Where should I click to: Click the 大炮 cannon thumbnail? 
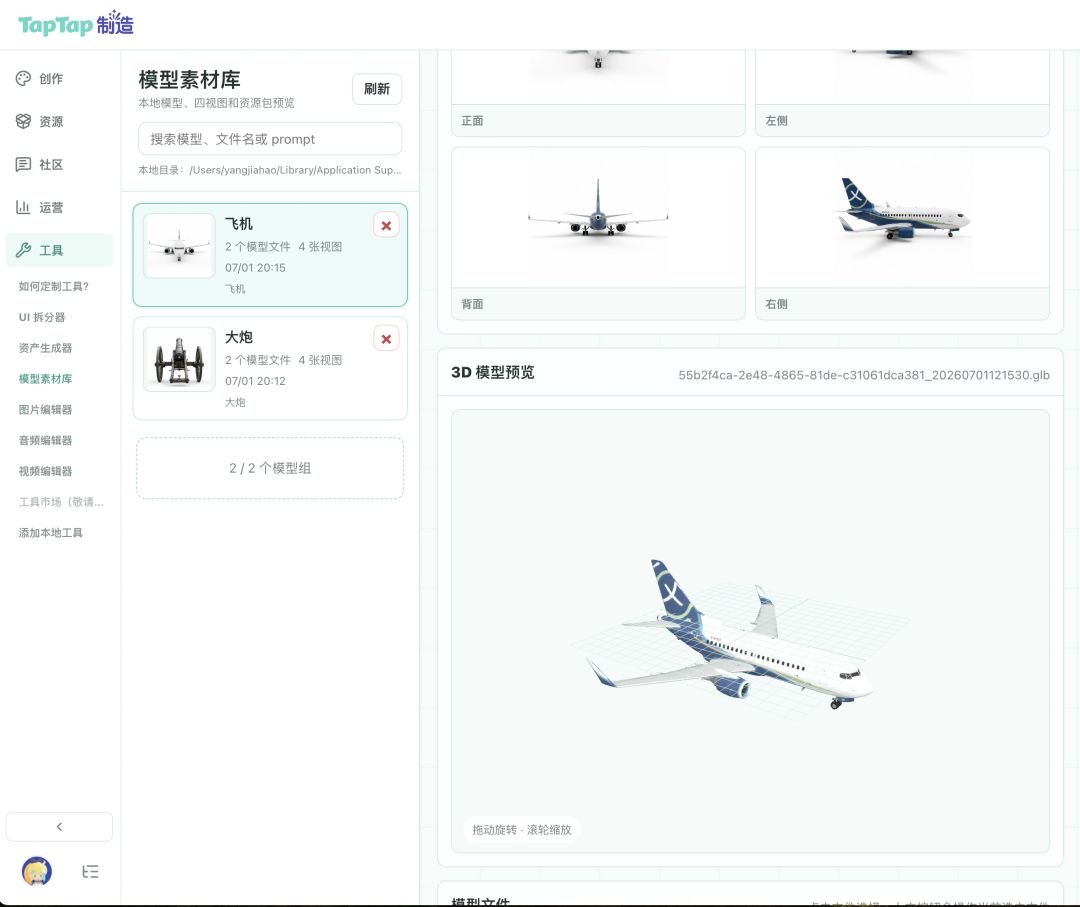coord(179,359)
